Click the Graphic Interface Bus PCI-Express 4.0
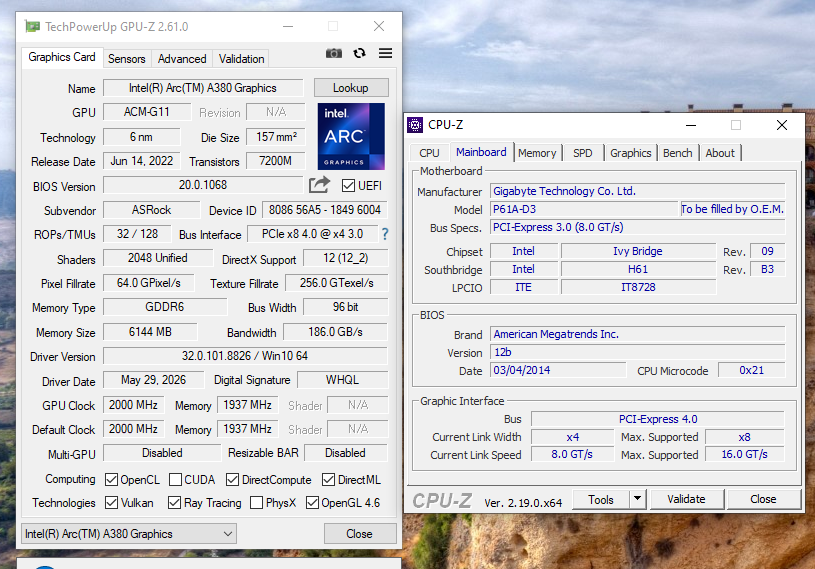This screenshot has width=815, height=569. 658,419
